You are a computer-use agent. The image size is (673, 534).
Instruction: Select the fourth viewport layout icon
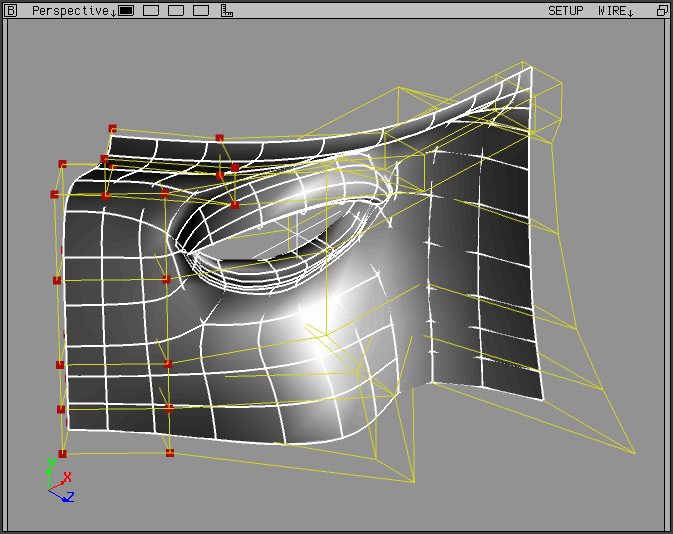click(x=200, y=11)
